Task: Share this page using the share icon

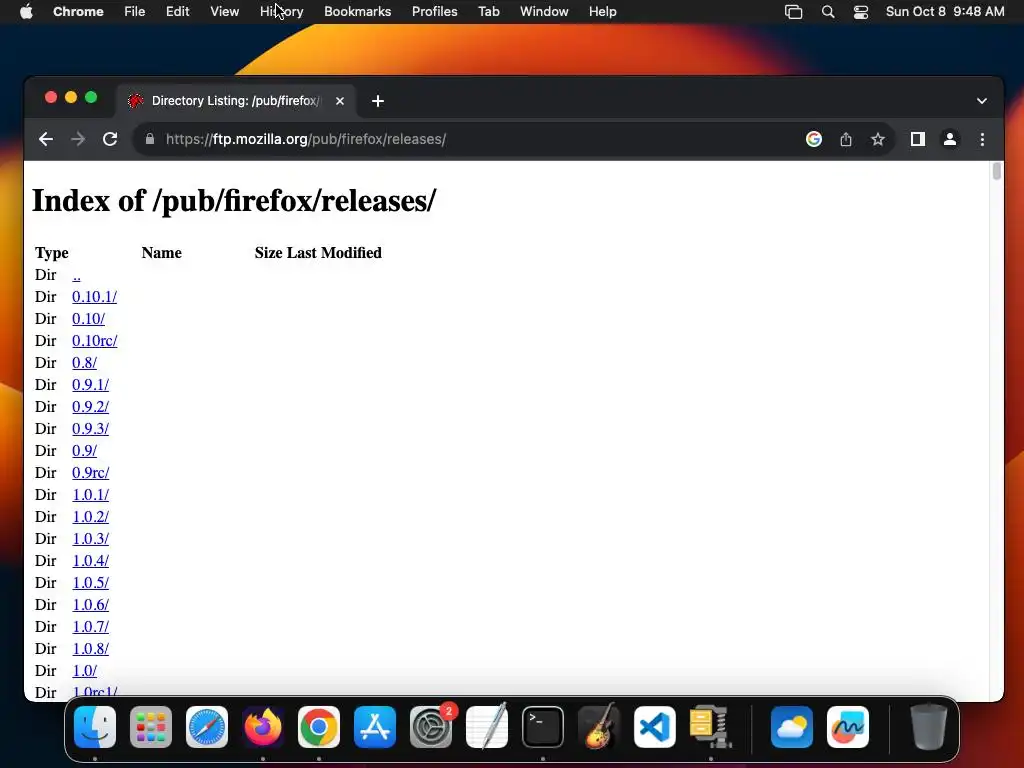Action: pos(846,139)
